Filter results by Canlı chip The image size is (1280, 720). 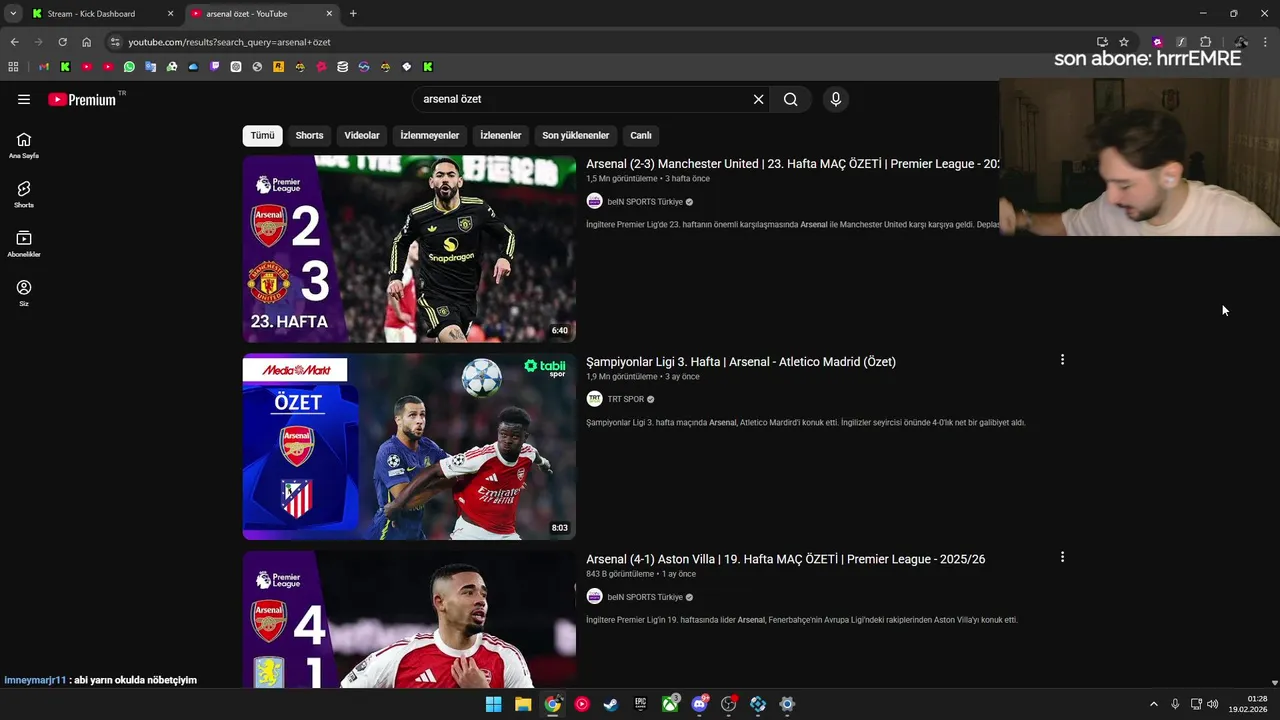[641, 135]
